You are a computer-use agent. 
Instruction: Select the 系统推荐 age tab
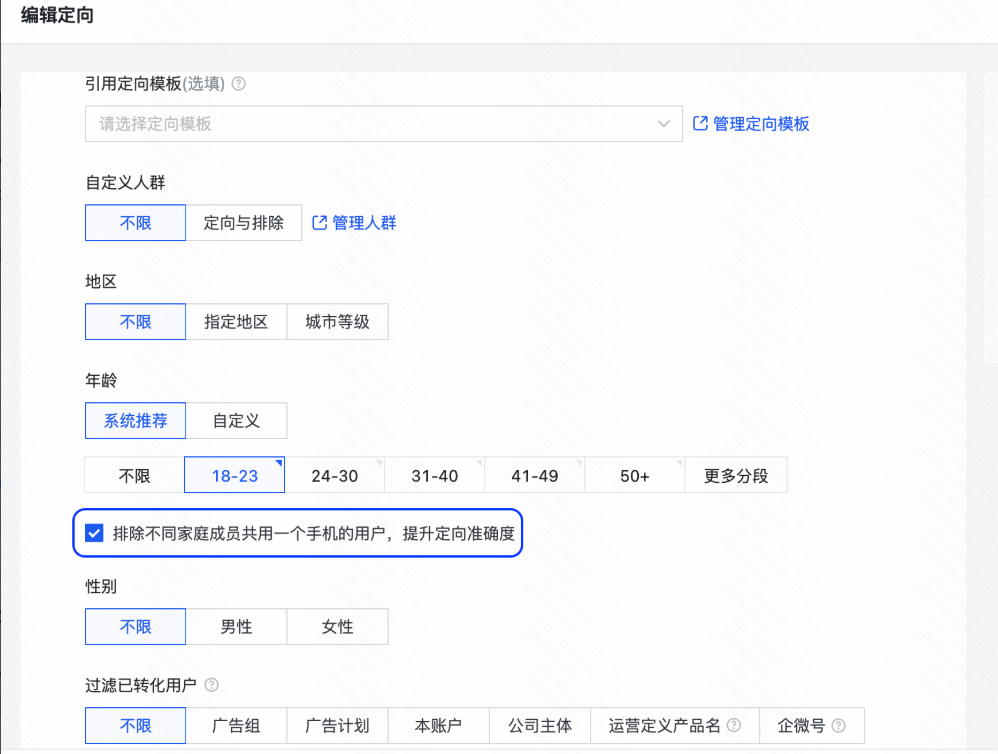click(x=135, y=420)
